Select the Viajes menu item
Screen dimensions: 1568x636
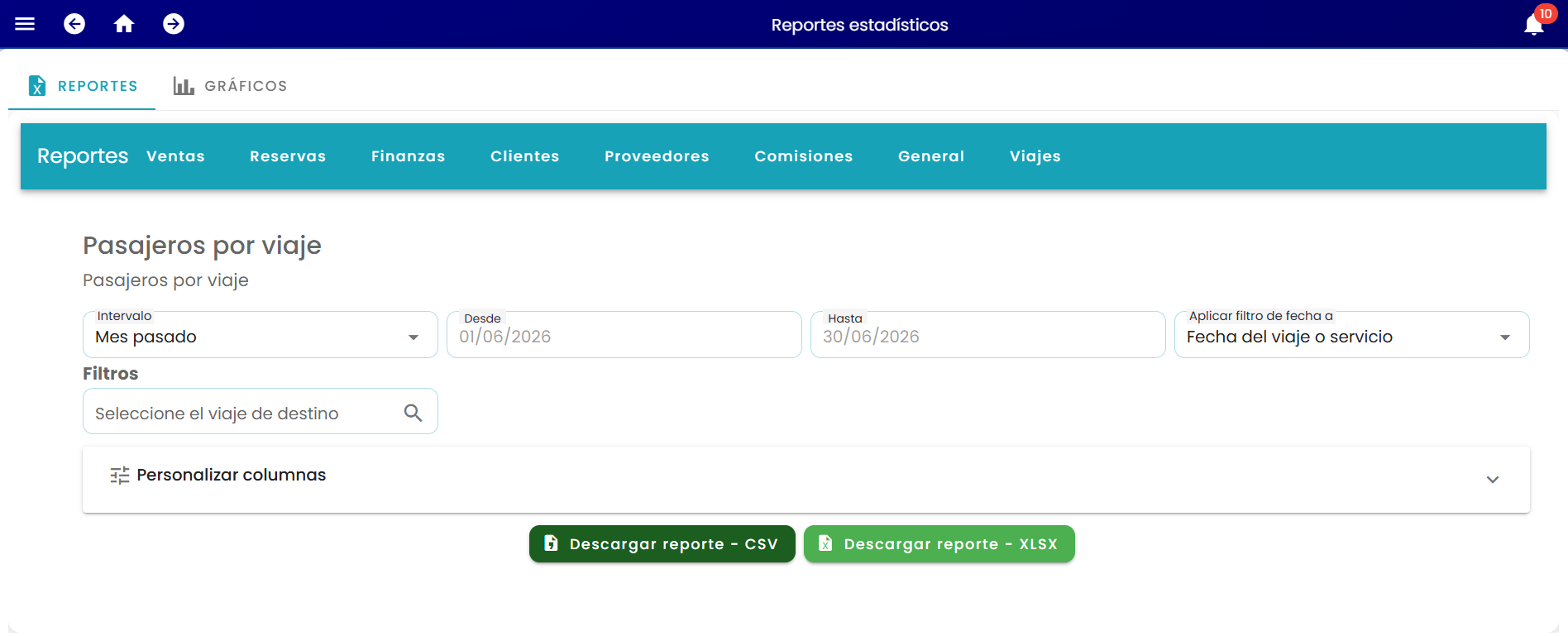1035,156
